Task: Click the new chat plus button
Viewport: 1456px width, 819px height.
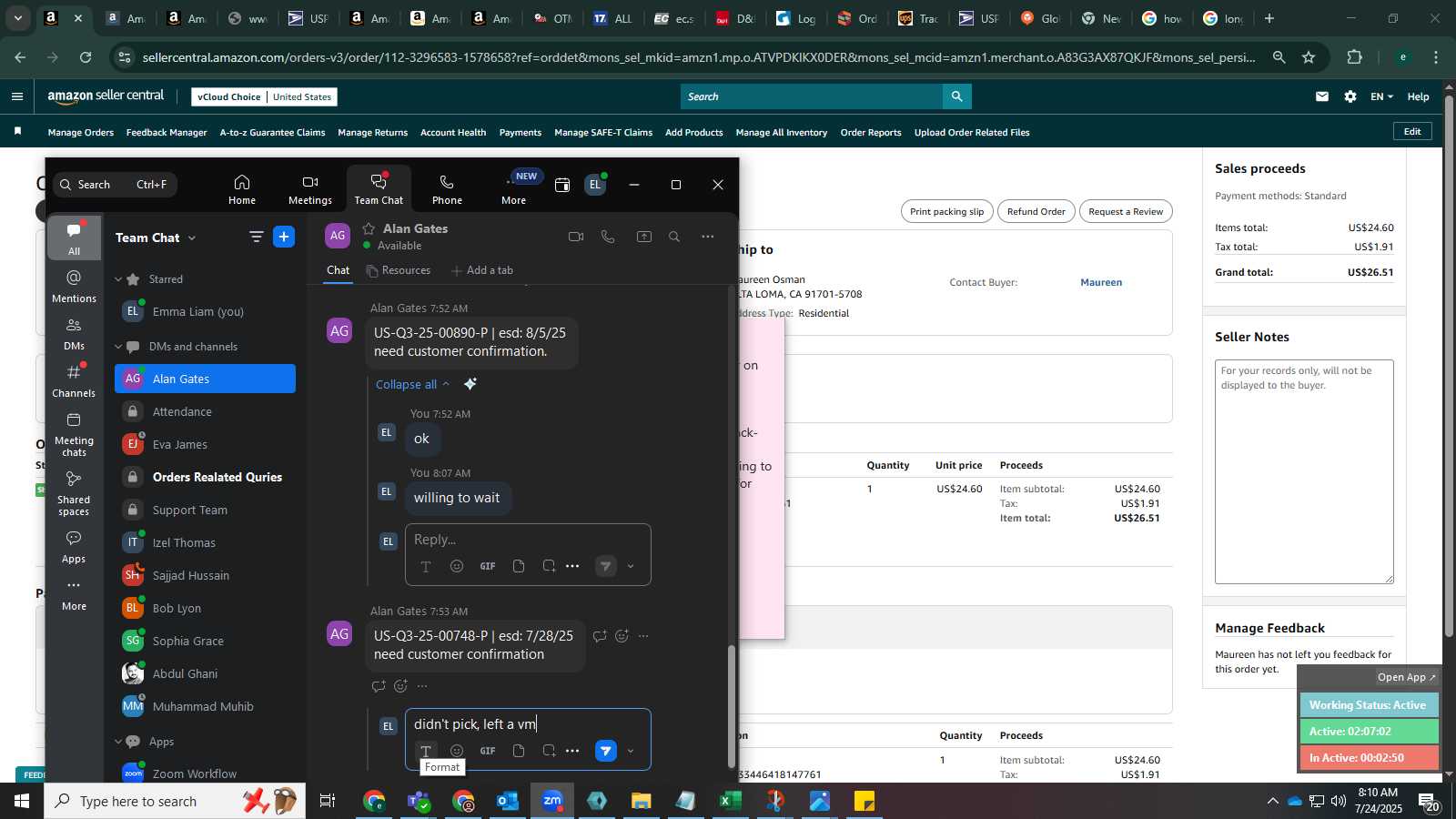Action: 284,237
